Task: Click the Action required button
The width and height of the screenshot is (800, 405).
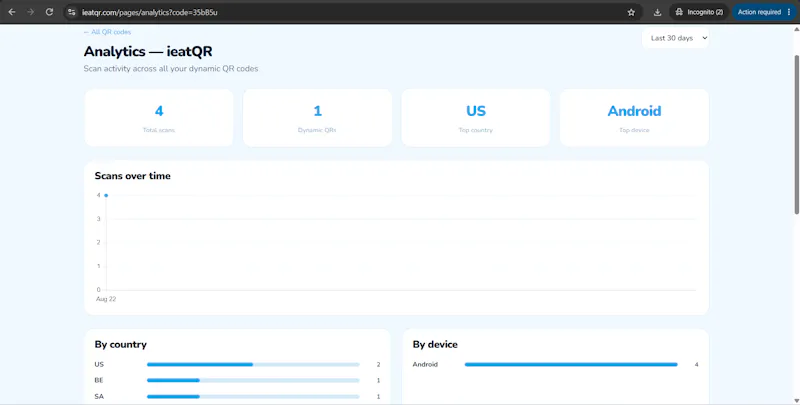Action: [764, 12]
